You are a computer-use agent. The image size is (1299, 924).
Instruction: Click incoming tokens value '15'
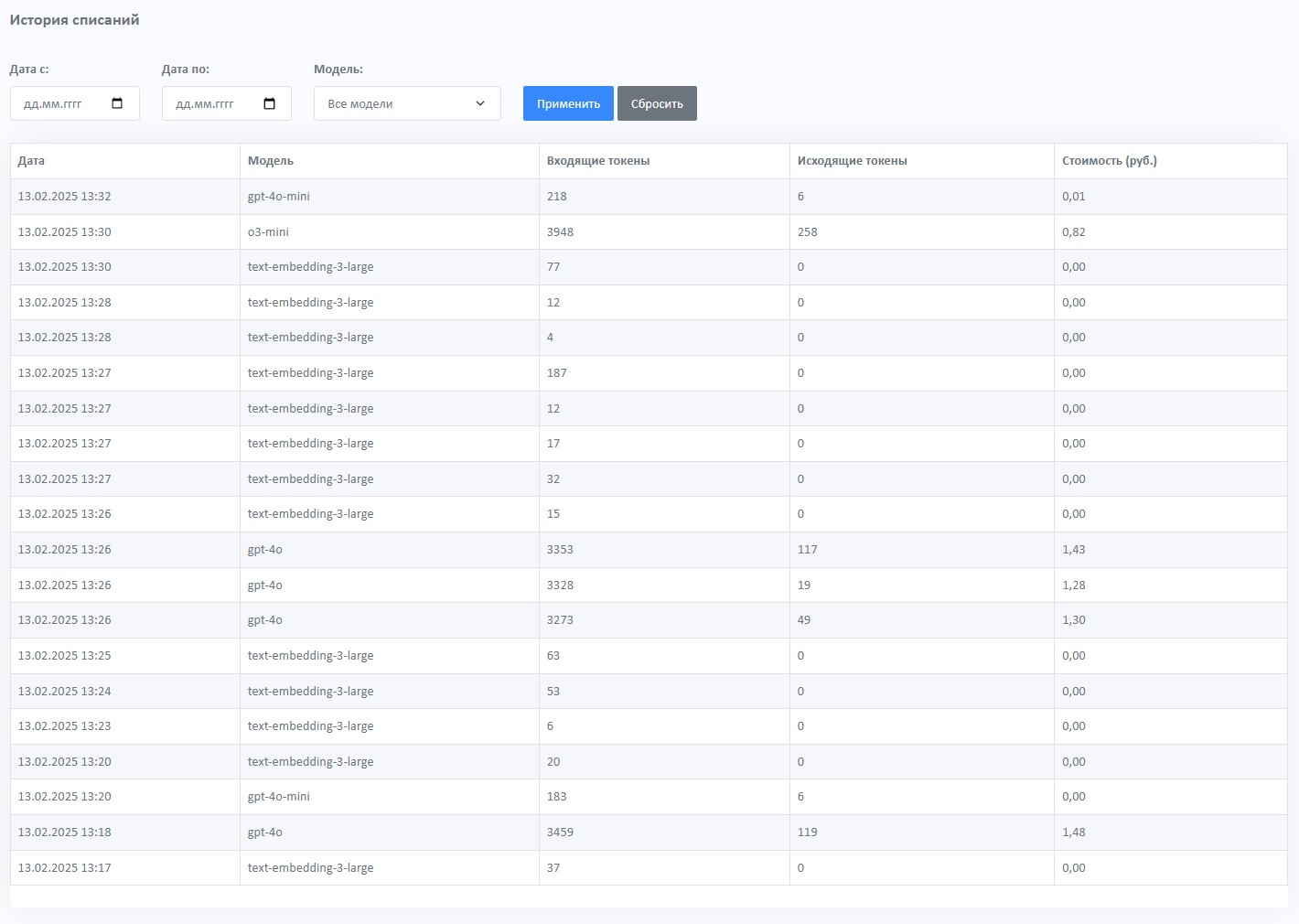[x=553, y=514]
